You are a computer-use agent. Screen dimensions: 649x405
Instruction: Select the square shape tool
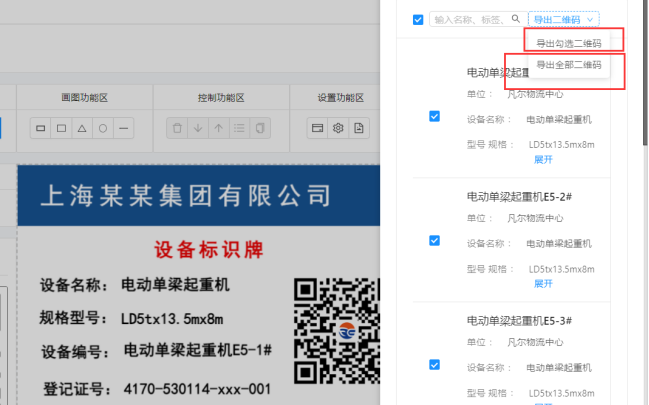point(61,129)
